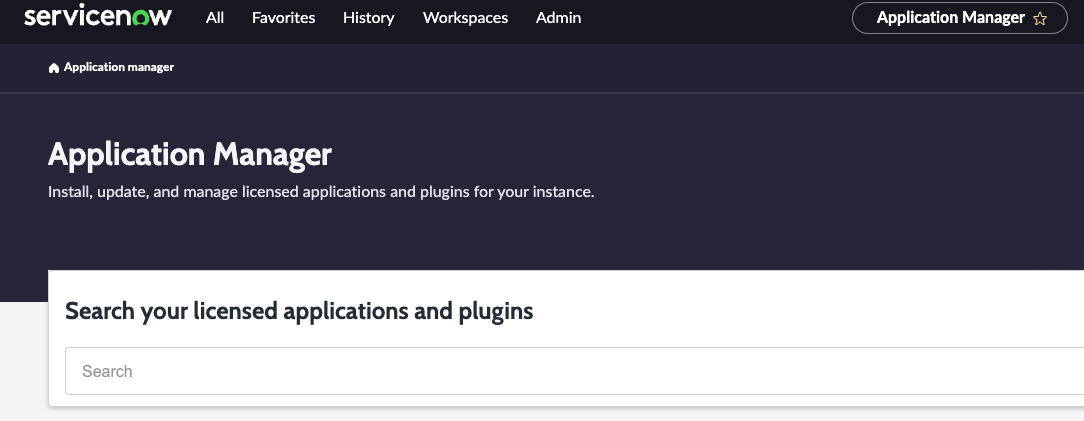This screenshot has width=1084, height=421.
Task: Open the Admin menu
Action: pos(558,18)
